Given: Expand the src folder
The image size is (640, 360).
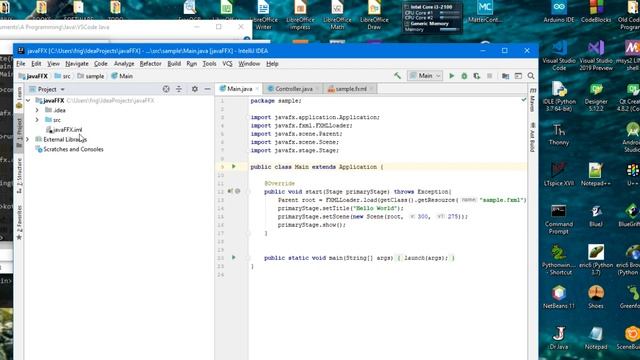Looking at the screenshot, I should click(37, 120).
